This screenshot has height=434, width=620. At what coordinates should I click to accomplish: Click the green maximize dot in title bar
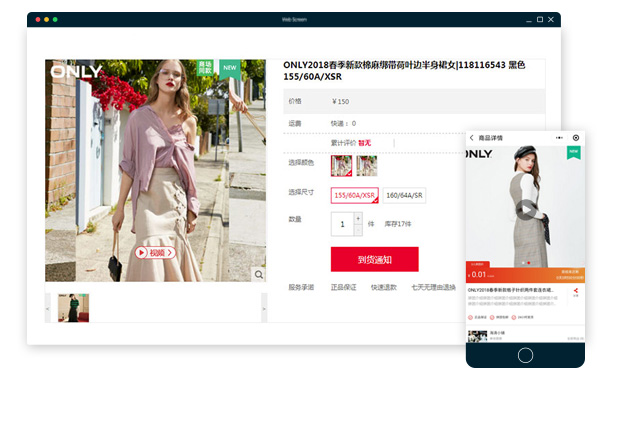pyautogui.click(x=55, y=19)
